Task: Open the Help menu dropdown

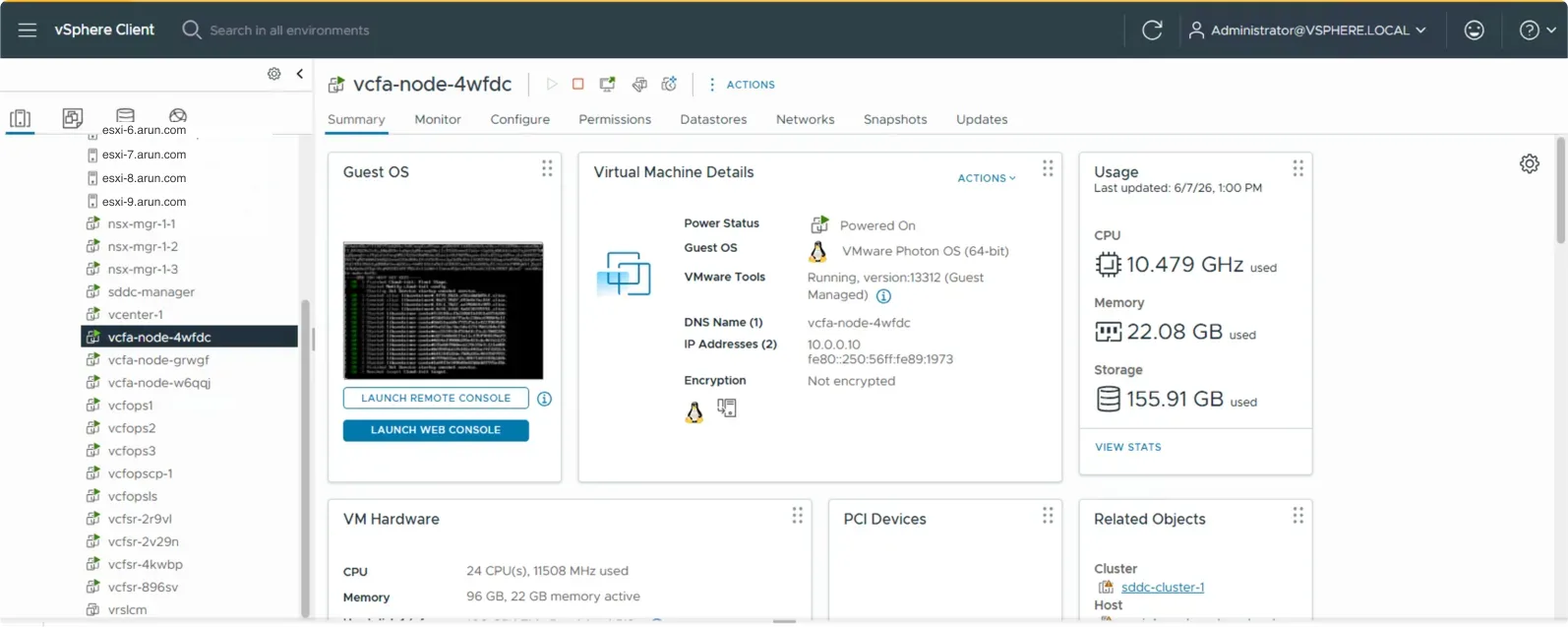Action: click(1538, 31)
